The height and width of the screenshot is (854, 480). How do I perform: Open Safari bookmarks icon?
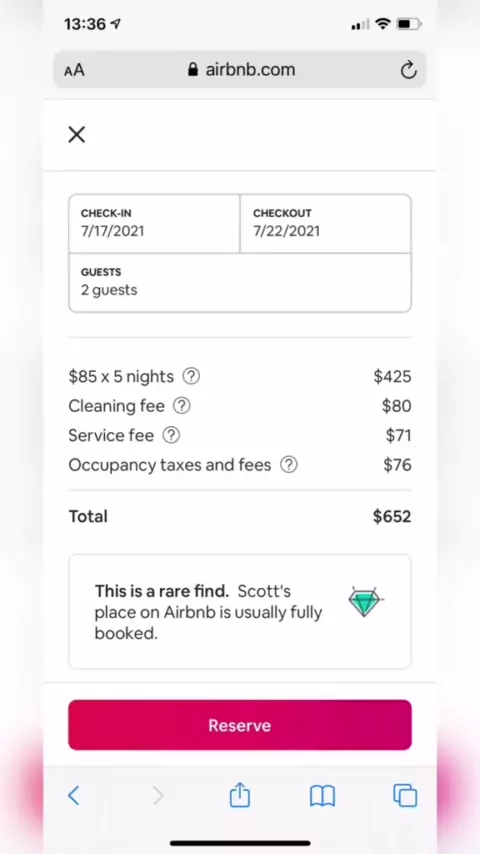point(323,796)
